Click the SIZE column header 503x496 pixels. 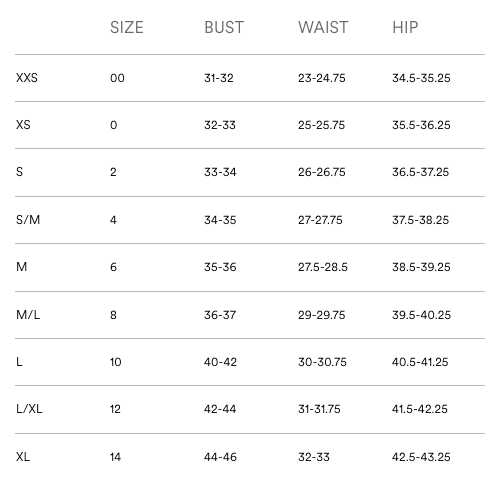point(127,27)
